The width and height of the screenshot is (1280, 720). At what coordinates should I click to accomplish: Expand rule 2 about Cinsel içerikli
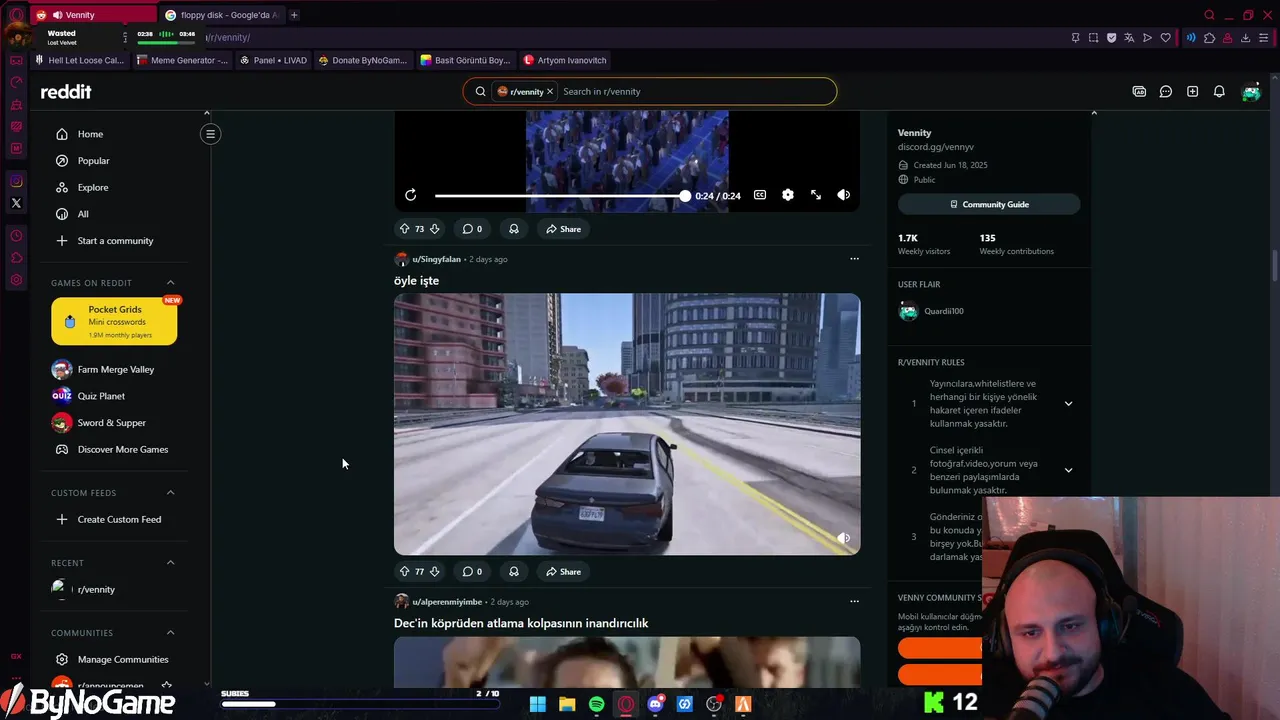click(1068, 470)
